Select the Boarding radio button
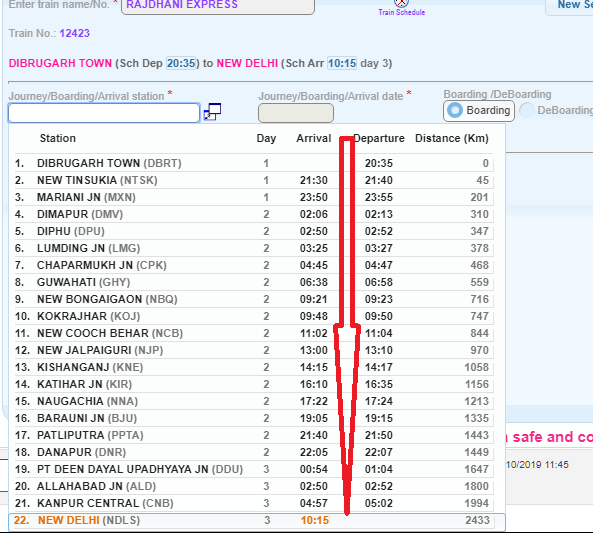Screen dimensions: 593x533 pos(455,110)
